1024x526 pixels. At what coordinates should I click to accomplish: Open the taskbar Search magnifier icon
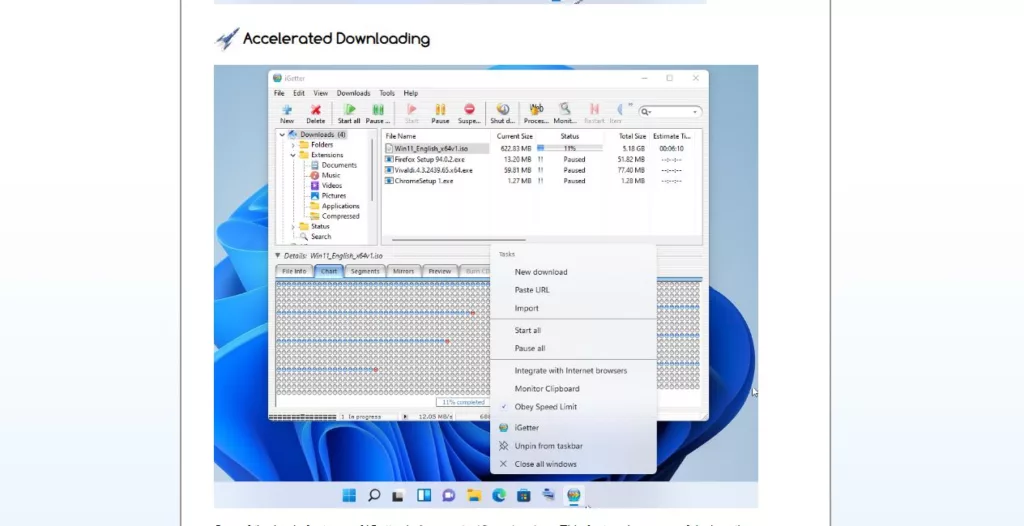click(x=374, y=495)
